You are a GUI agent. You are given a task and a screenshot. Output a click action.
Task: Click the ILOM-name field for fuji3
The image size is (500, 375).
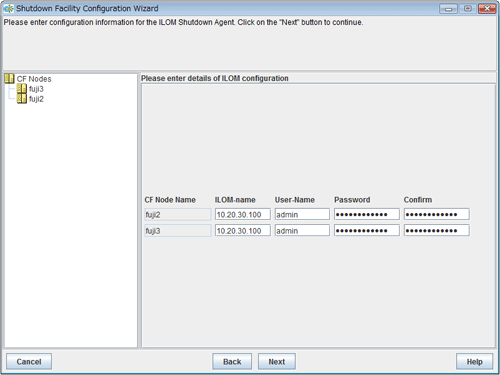click(x=243, y=230)
